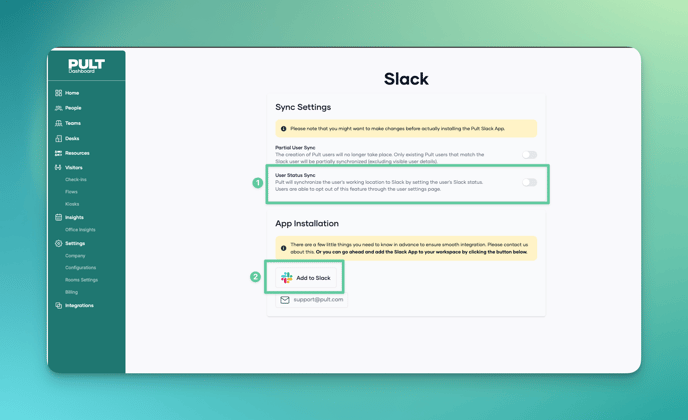Open Settings in the sidebar
Image resolution: width=688 pixels, height=420 pixels.
[x=75, y=244]
